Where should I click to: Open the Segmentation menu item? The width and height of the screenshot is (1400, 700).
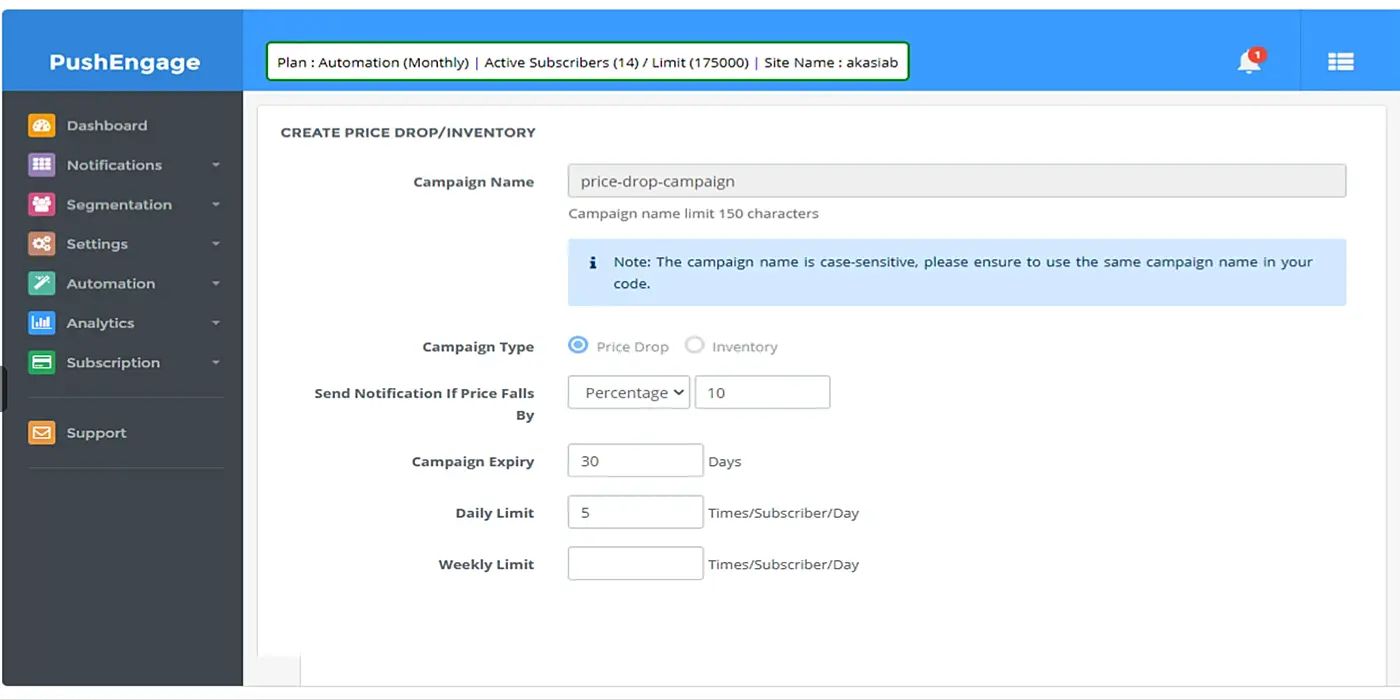point(119,204)
